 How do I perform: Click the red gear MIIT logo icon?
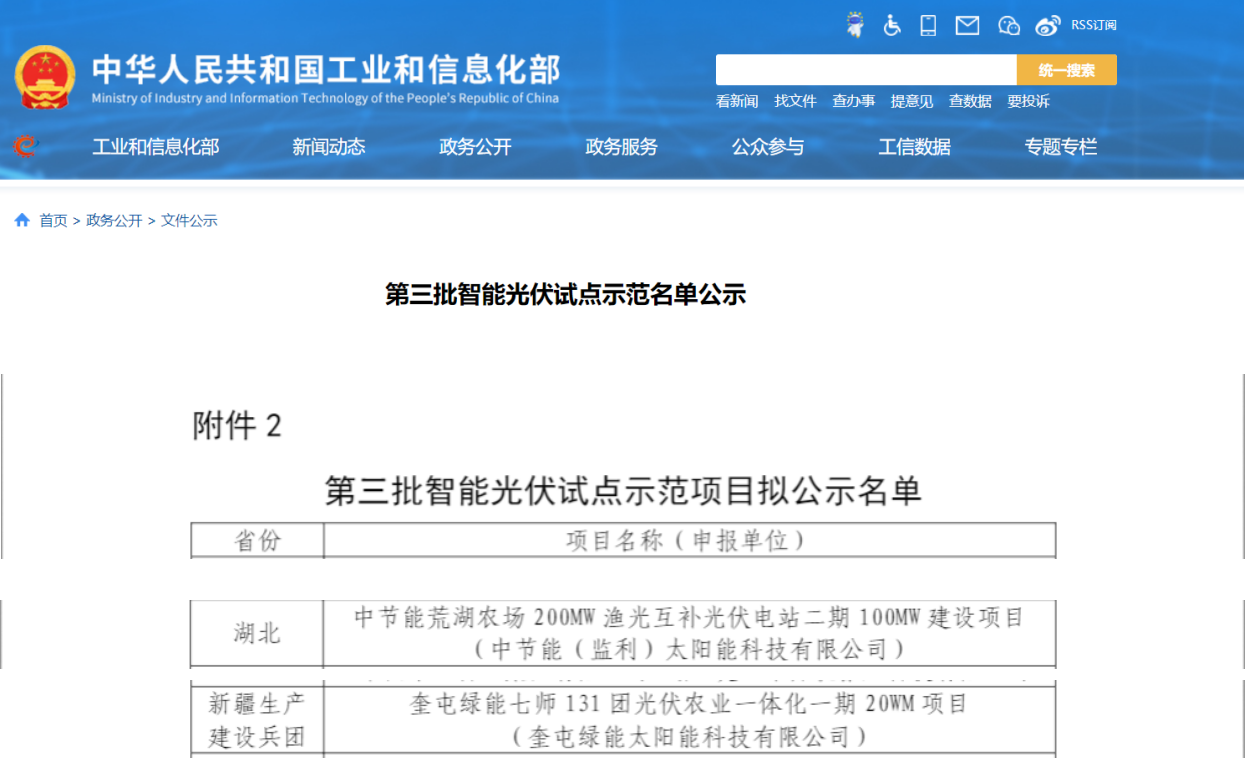pos(25,147)
